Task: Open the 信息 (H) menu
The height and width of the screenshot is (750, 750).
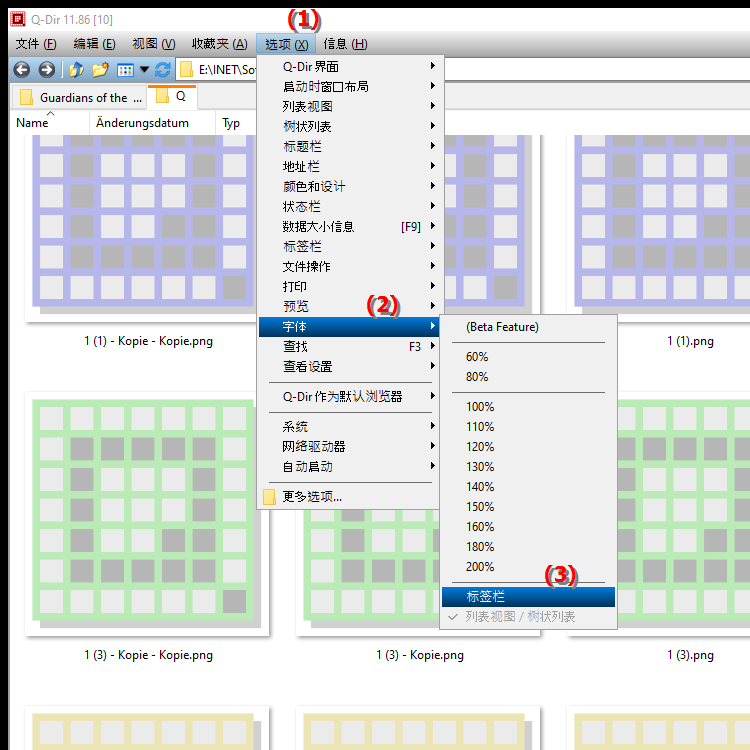Action: tap(345, 44)
